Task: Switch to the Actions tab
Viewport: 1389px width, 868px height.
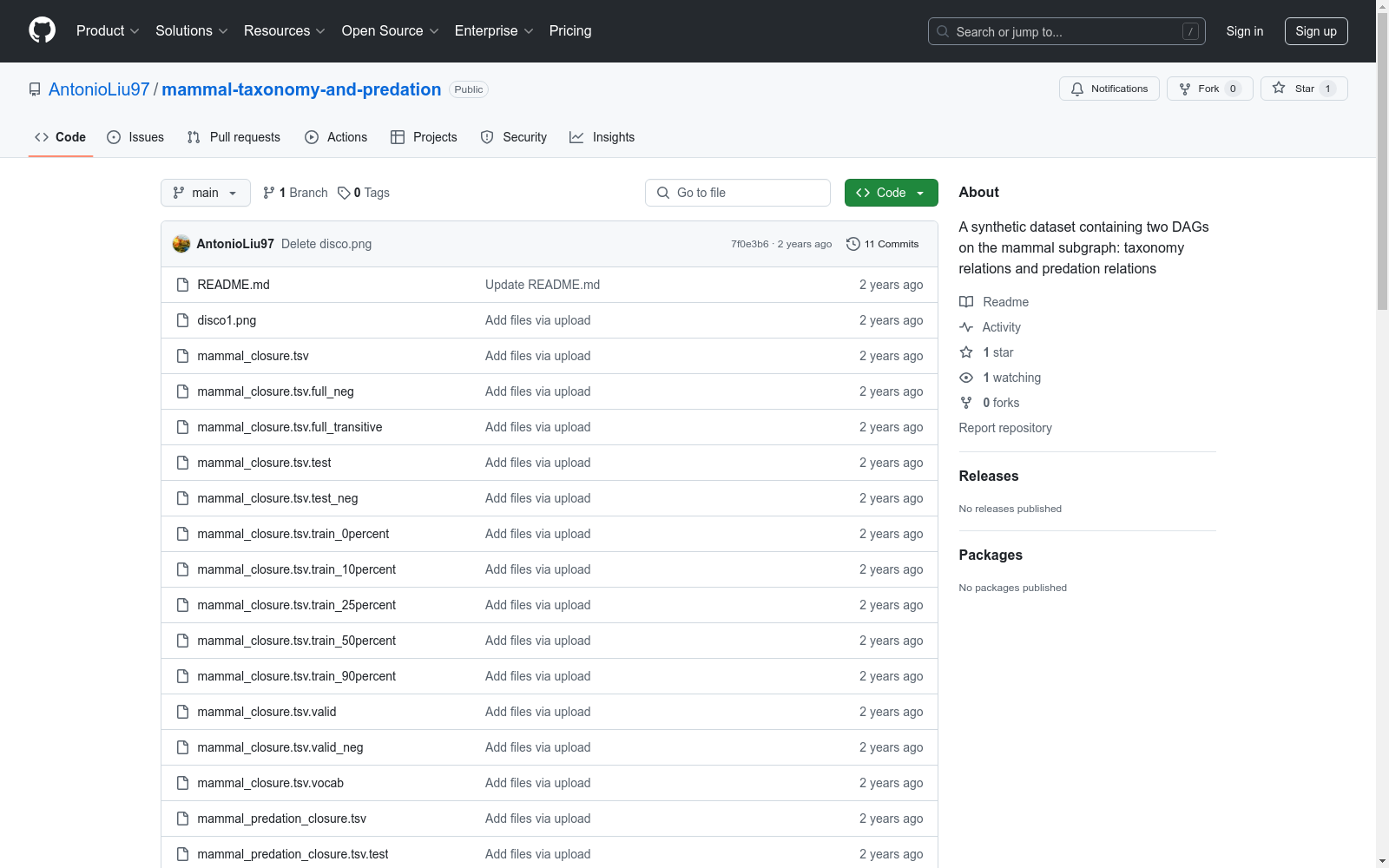Action: coord(336,137)
